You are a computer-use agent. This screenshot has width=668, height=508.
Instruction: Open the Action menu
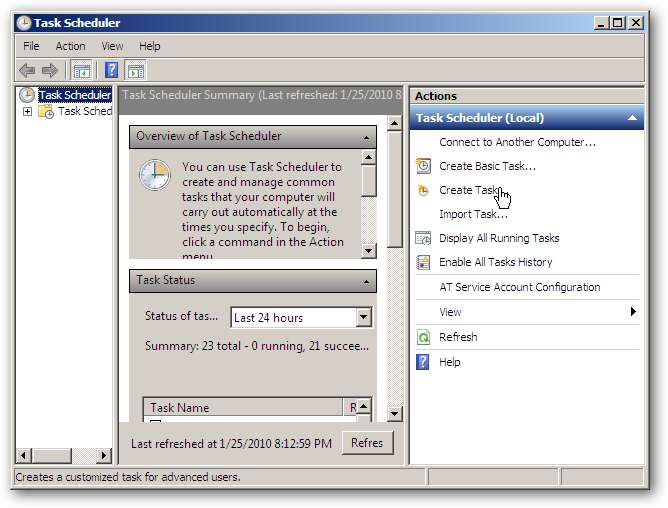coord(71,46)
